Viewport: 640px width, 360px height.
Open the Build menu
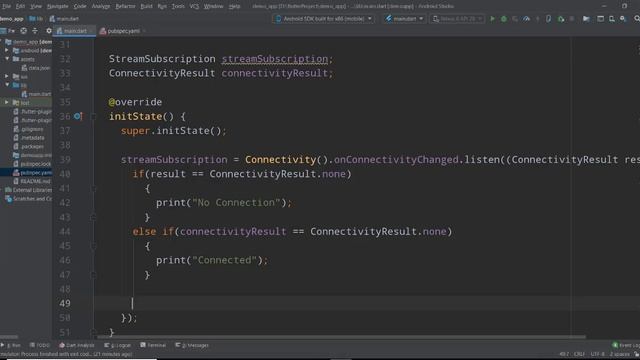[x=146, y=6]
